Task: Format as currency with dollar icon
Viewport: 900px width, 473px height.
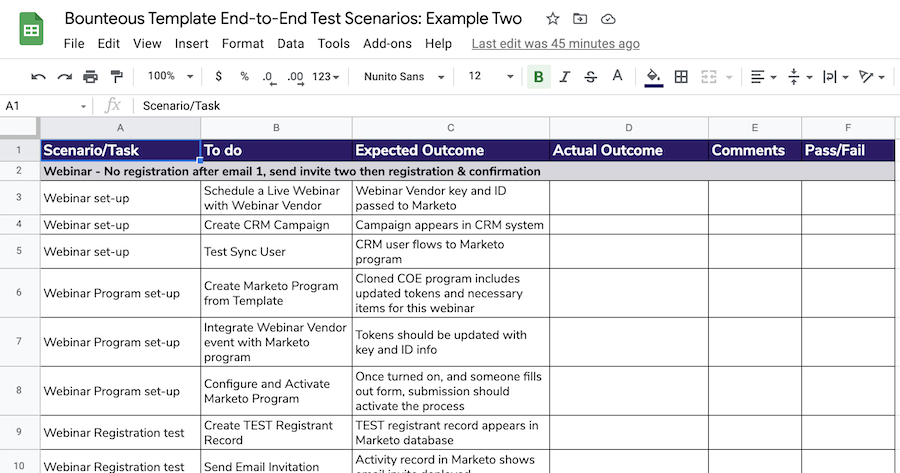Action: 219,76
